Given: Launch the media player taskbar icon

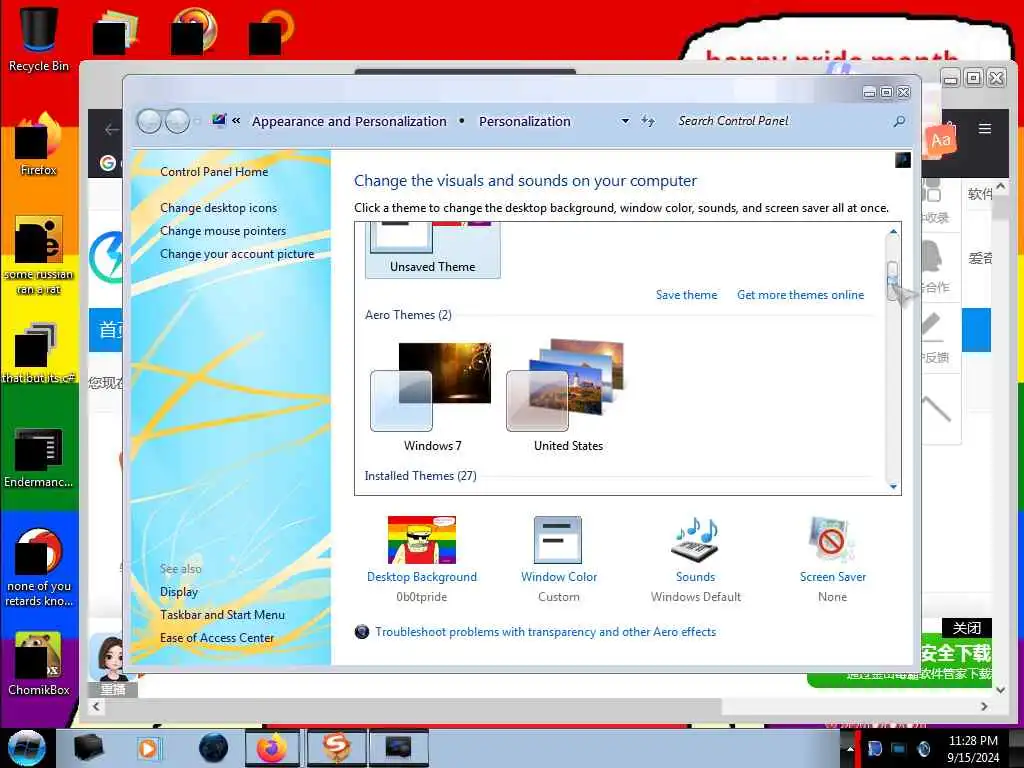Looking at the screenshot, I should tap(148, 748).
